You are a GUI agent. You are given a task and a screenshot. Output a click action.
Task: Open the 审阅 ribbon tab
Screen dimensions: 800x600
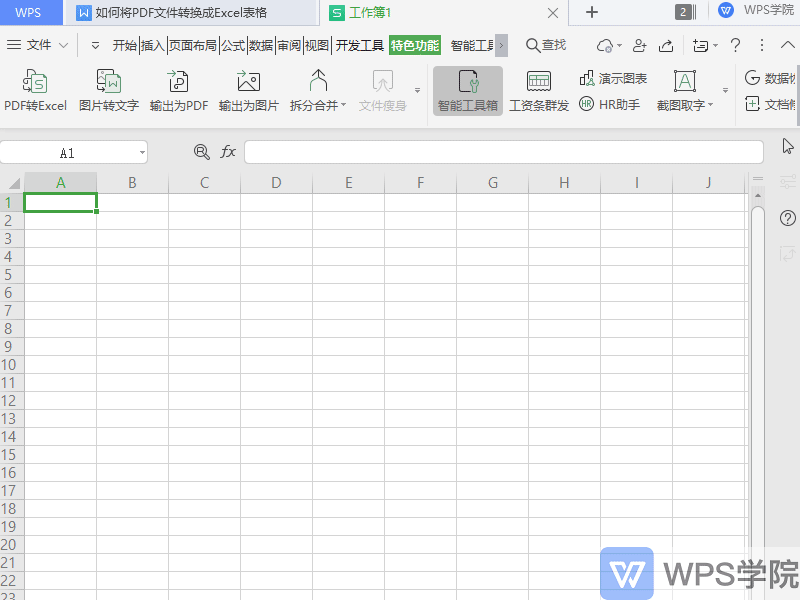pyautogui.click(x=289, y=45)
